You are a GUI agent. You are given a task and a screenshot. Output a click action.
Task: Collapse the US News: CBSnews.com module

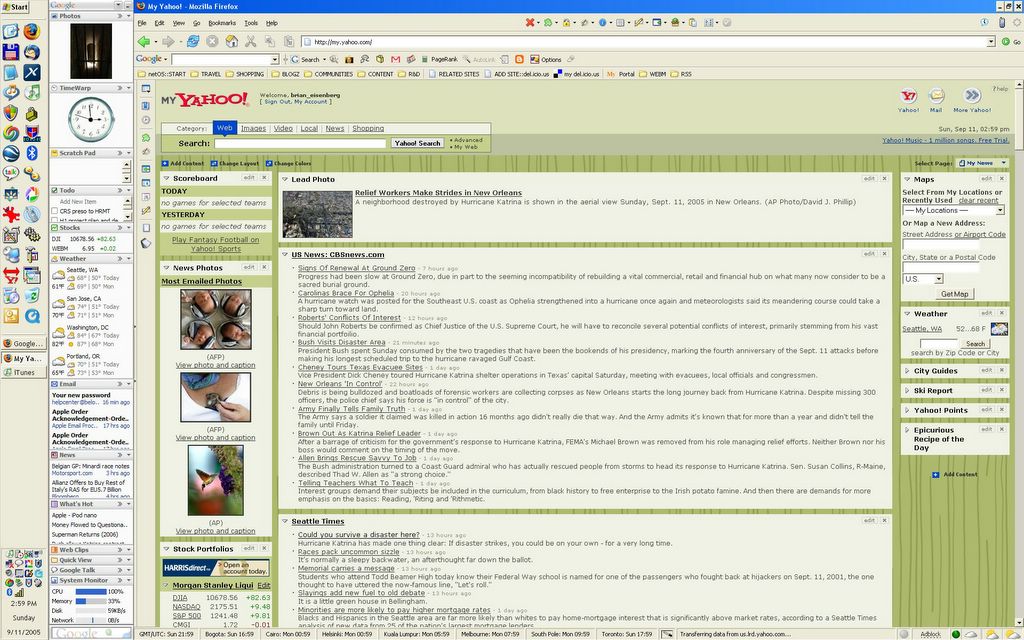(x=285, y=255)
